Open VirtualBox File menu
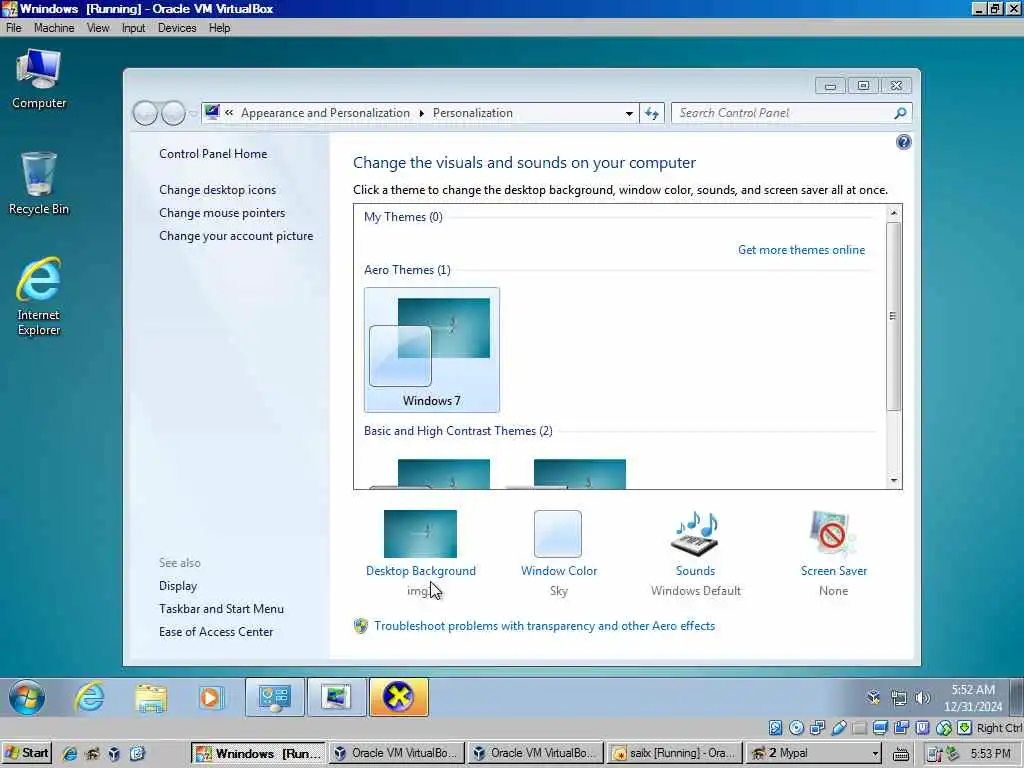This screenshot has width=1024, height=768. coord(14,28)
